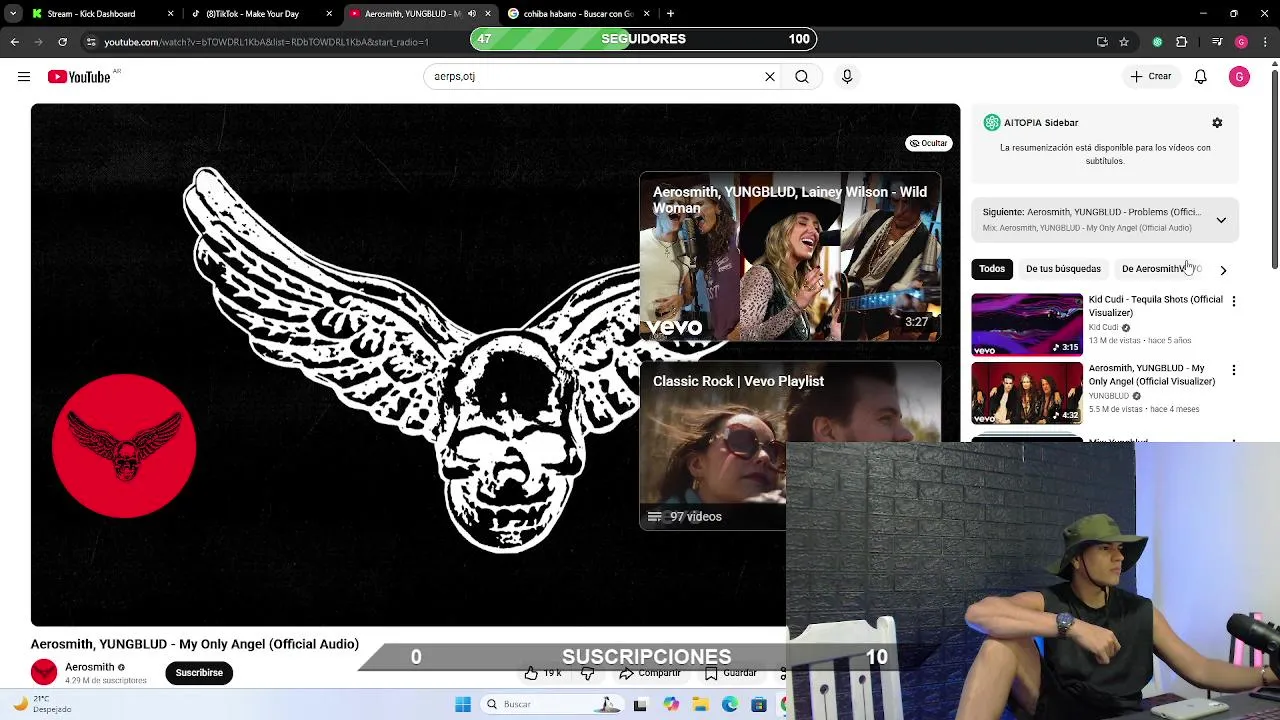Play Wild Woman end-screen video card
Viewport: 1280px width, 720px height.
pyautogui.click(x=790, y=257)
